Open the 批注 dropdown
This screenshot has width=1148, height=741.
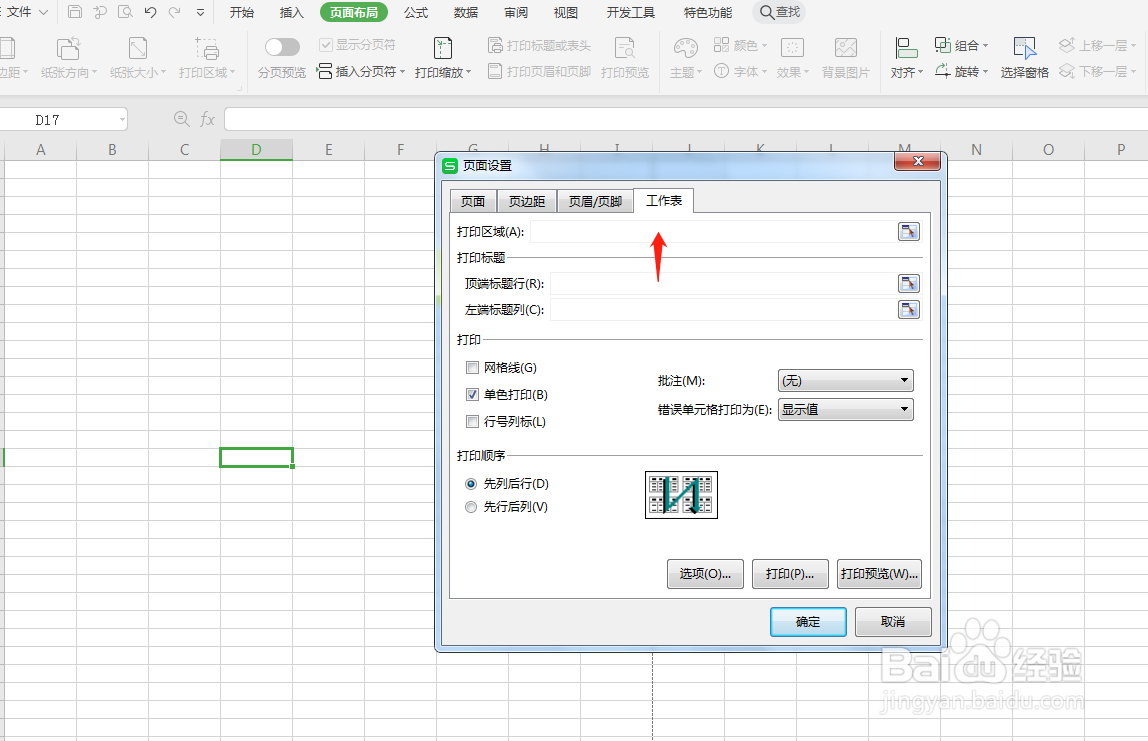click(845, 381)
